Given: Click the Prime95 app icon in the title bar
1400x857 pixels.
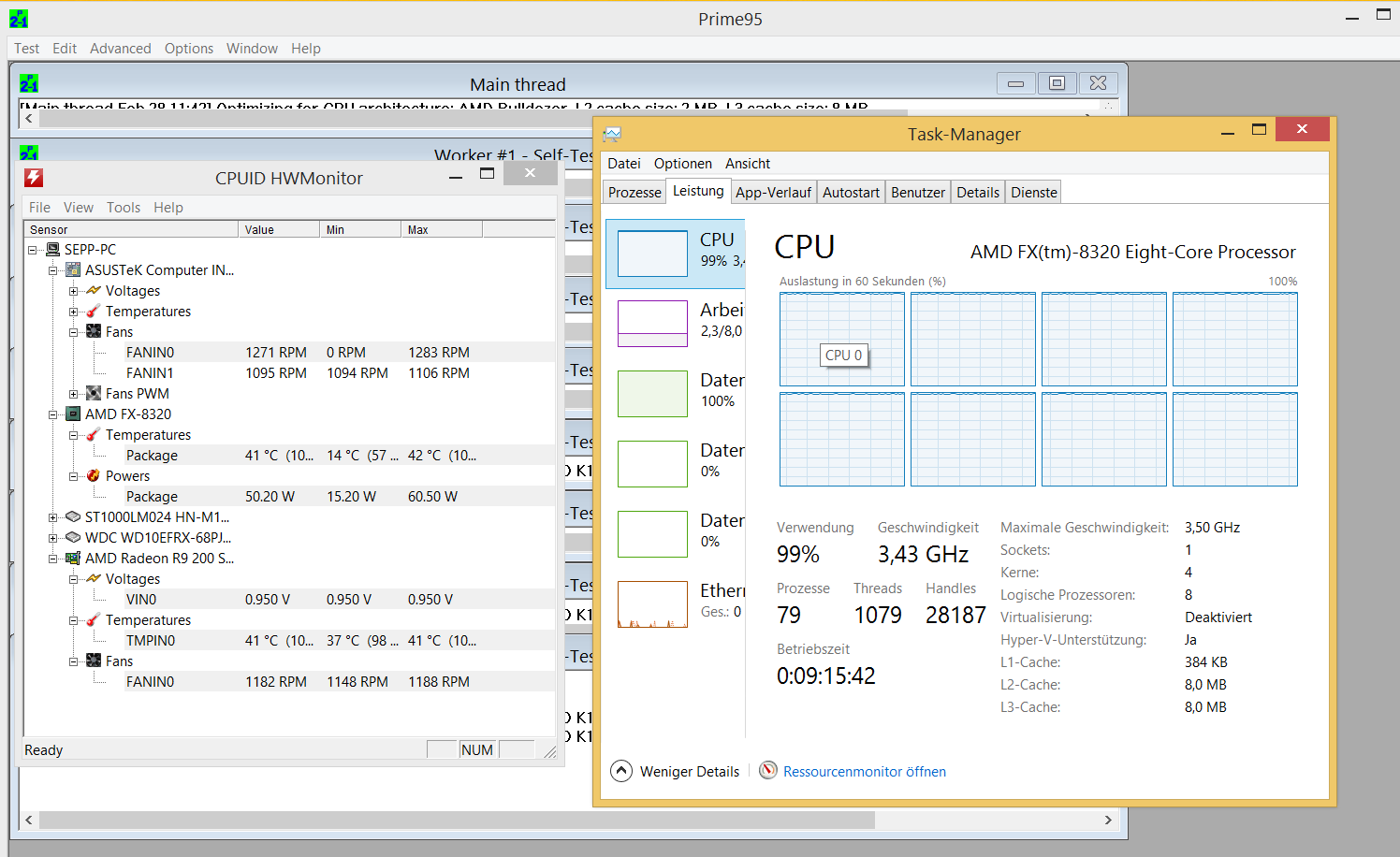Looking at the screenshot, I should click(x=19, y=19).
